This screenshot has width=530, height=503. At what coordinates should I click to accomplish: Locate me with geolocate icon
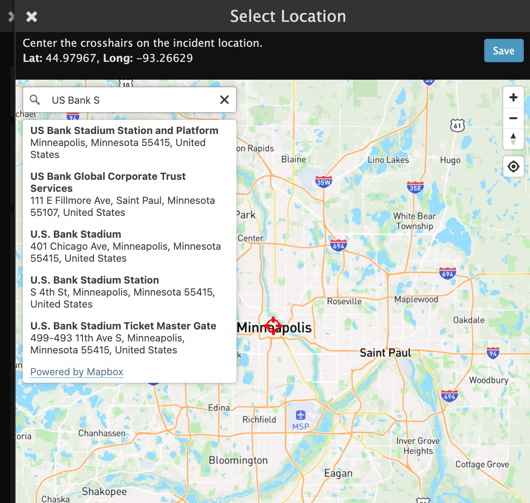pos(513,166)
